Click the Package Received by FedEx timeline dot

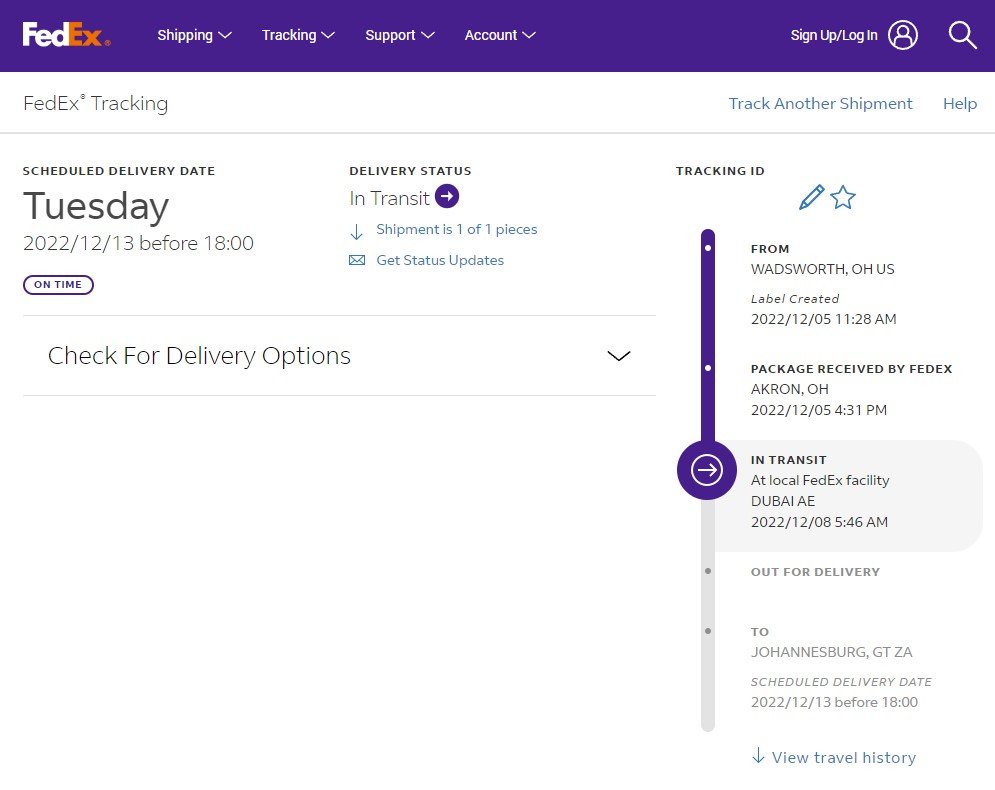click(x=708, y=368)
